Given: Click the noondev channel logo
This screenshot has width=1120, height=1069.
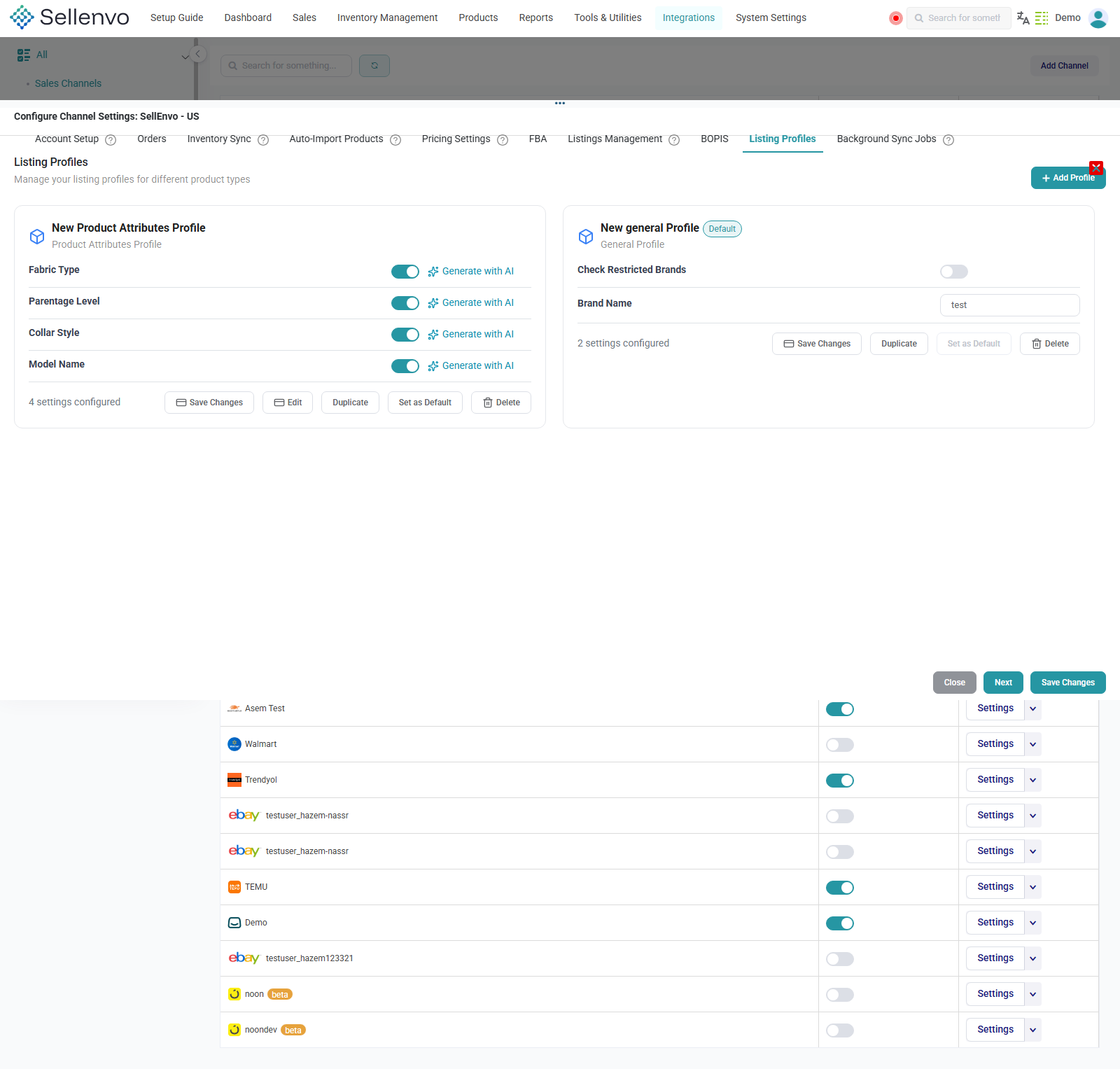Looking at the screenshot, I should pos(234,1030).
